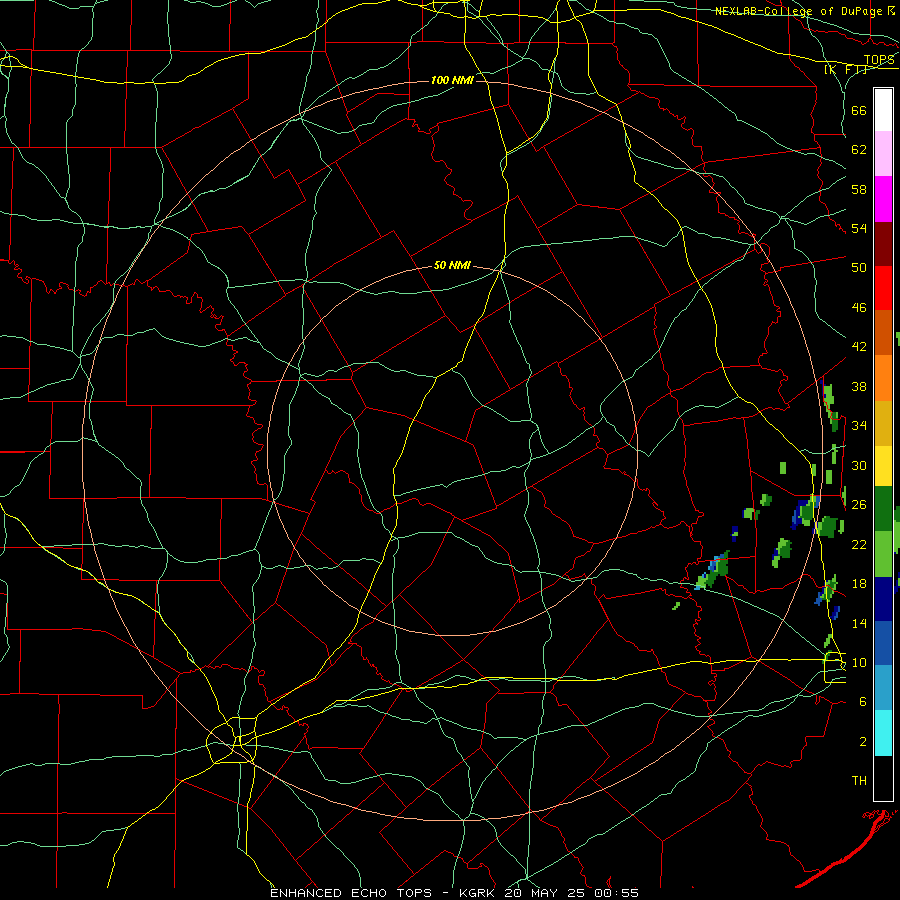The width and height of the screenshot is (900, 900).
Task: Click the light blue legend band
Action: (x=883, y=688)
